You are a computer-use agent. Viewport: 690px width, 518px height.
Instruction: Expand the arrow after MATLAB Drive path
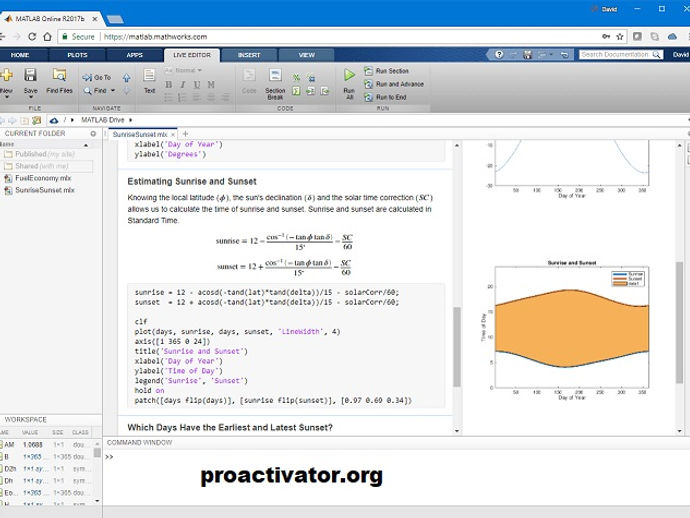pos(131,120)
